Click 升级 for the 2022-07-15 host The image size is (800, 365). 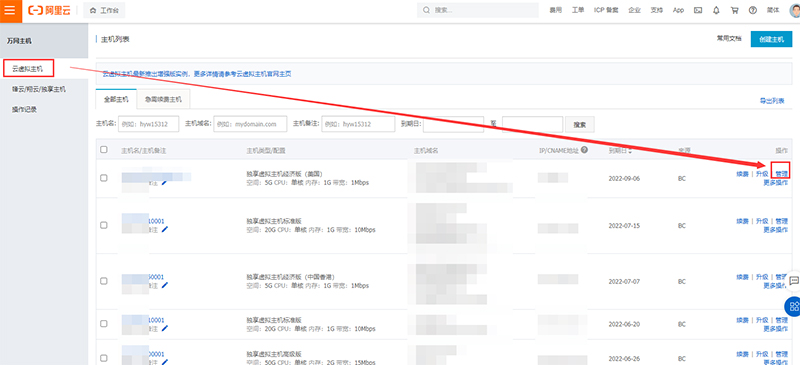762,221
